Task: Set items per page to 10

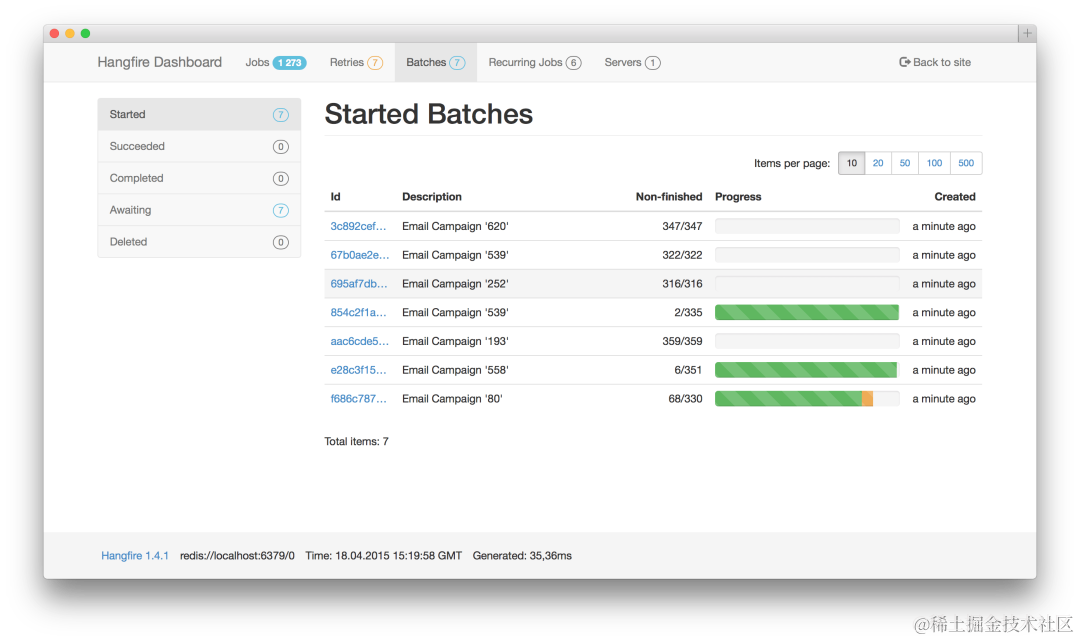Action: coord(851,163)
